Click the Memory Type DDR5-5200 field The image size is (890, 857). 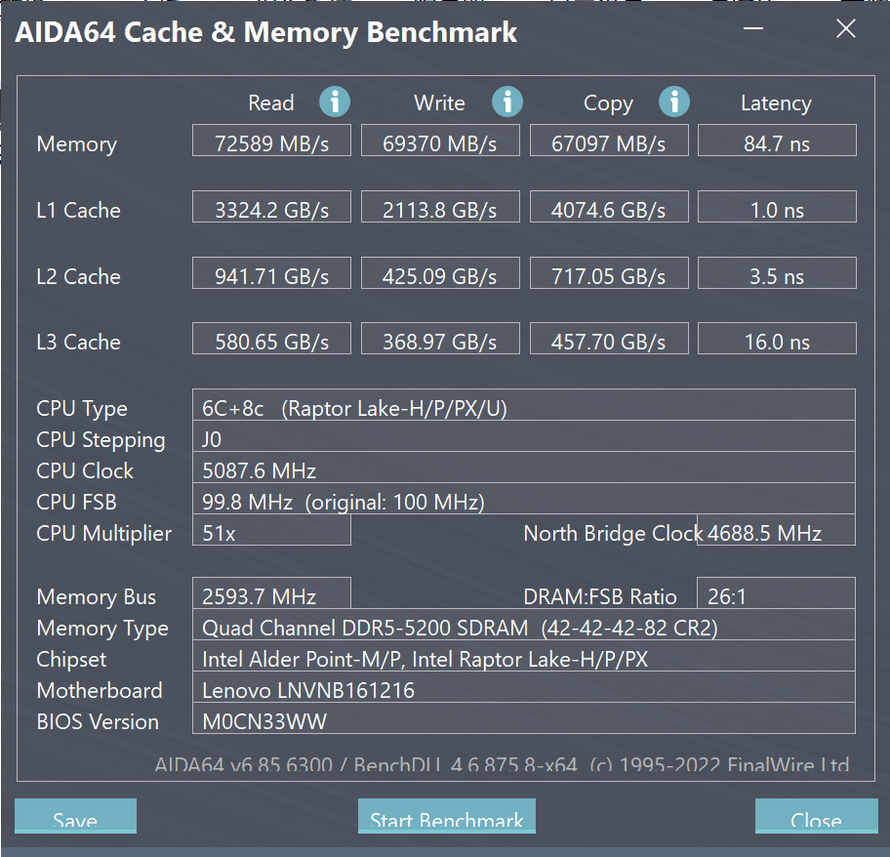coord(524,625)
